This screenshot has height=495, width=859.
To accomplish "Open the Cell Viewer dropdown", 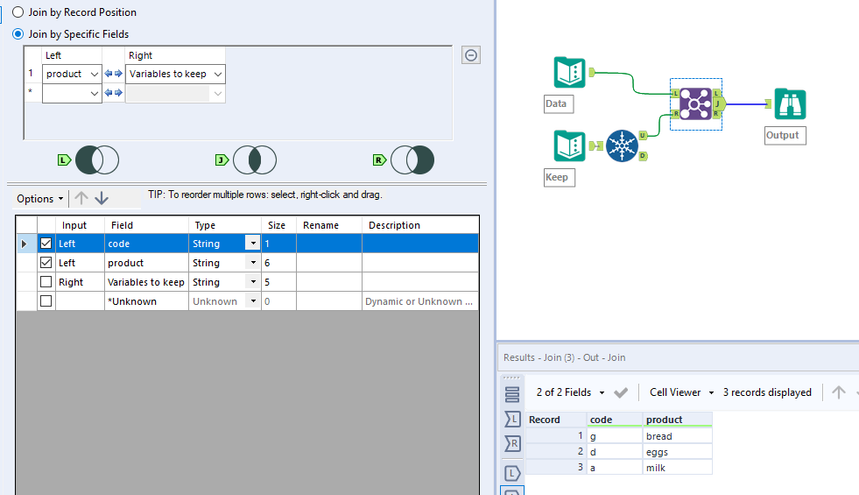I will point(682,392).
